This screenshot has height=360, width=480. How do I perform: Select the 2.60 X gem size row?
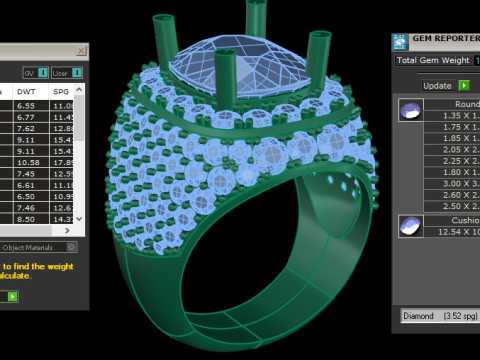[452, 195]
